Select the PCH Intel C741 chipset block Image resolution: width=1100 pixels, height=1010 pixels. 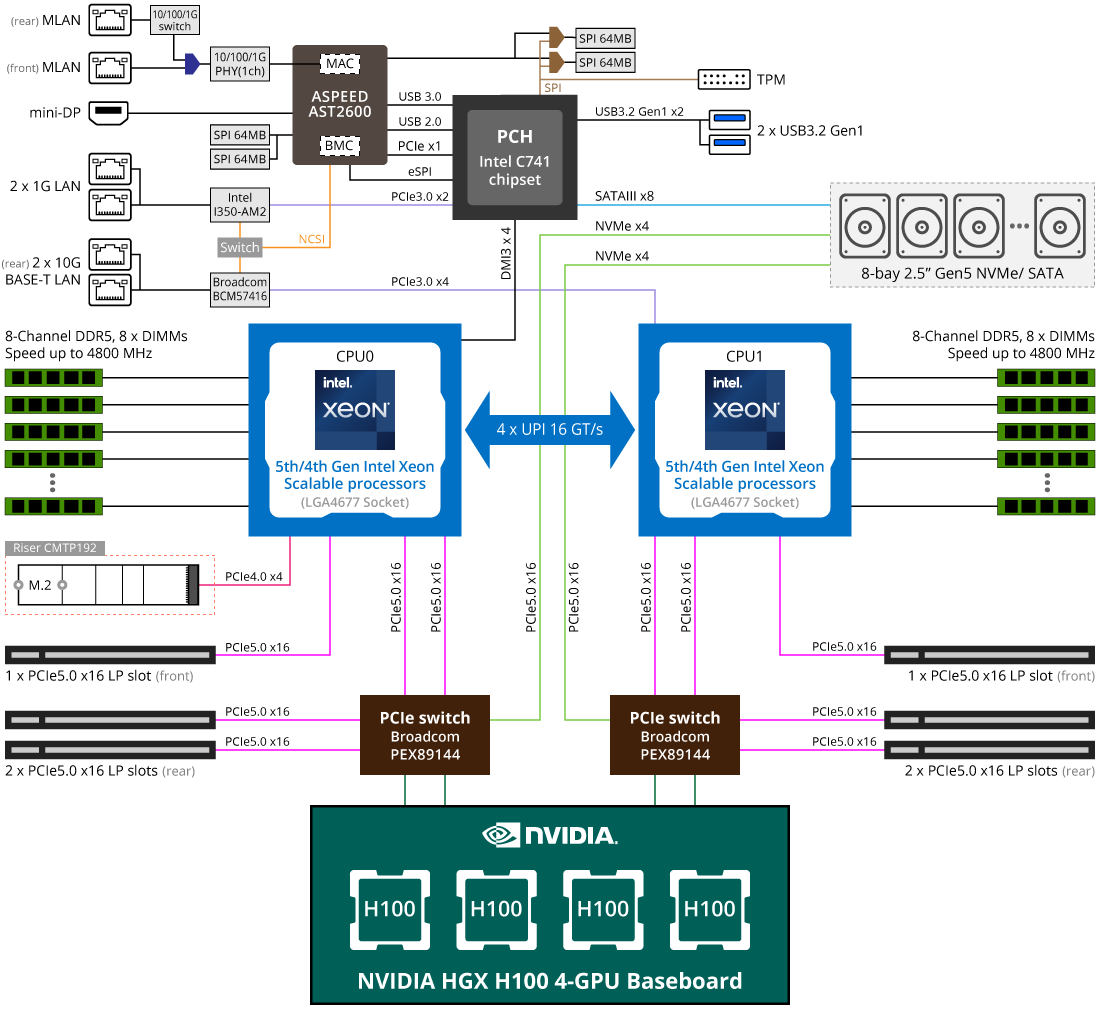515,158
